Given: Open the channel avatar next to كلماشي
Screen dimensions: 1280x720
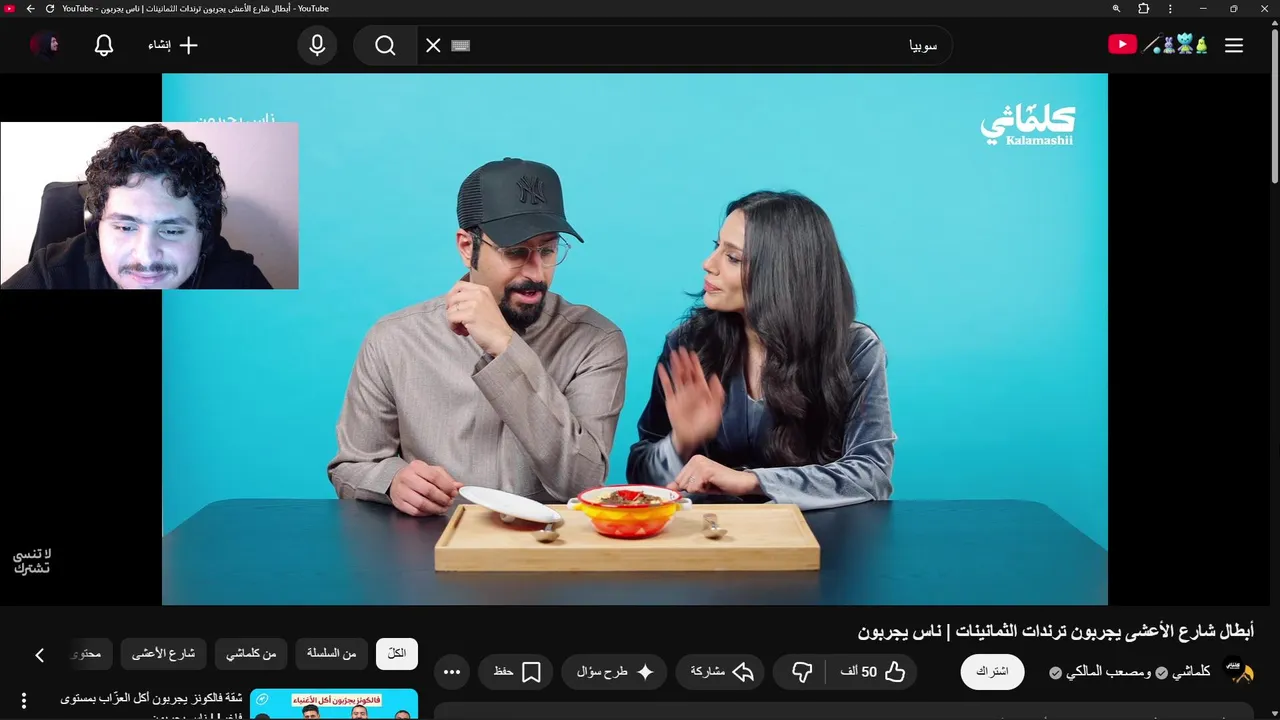Looking at the screenshot, I should (x=1239, y=672).
